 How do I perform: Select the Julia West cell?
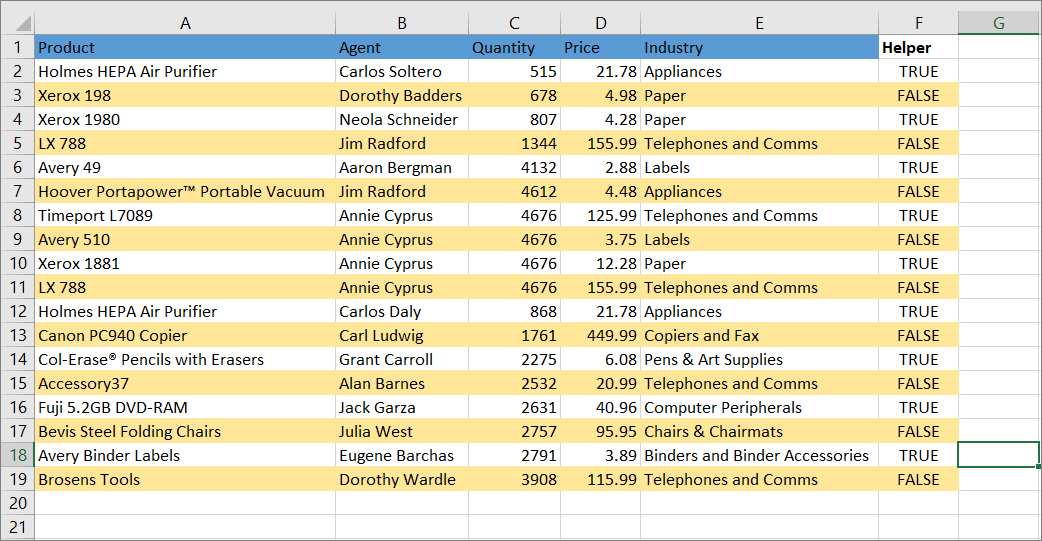401,431
